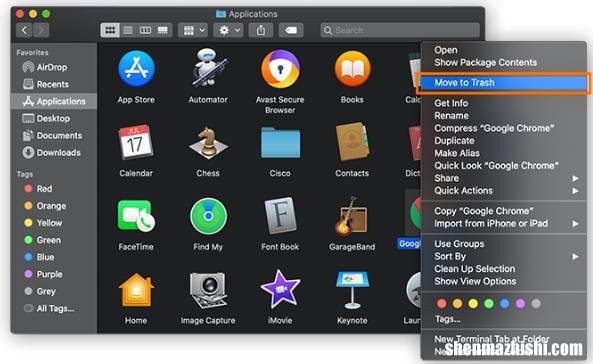593x364 pixels.
Task: Select the Image Capture app icon
Action: point(208,290)
